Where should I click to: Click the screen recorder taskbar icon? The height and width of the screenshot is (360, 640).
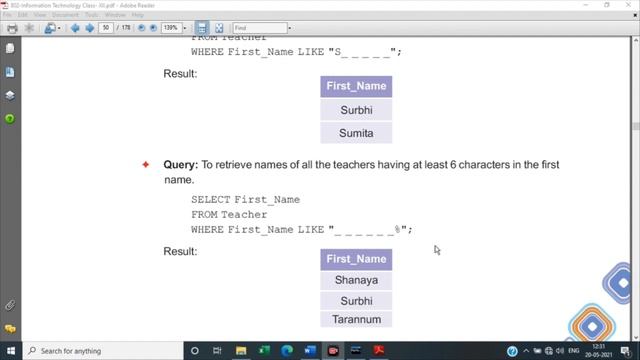333,351
